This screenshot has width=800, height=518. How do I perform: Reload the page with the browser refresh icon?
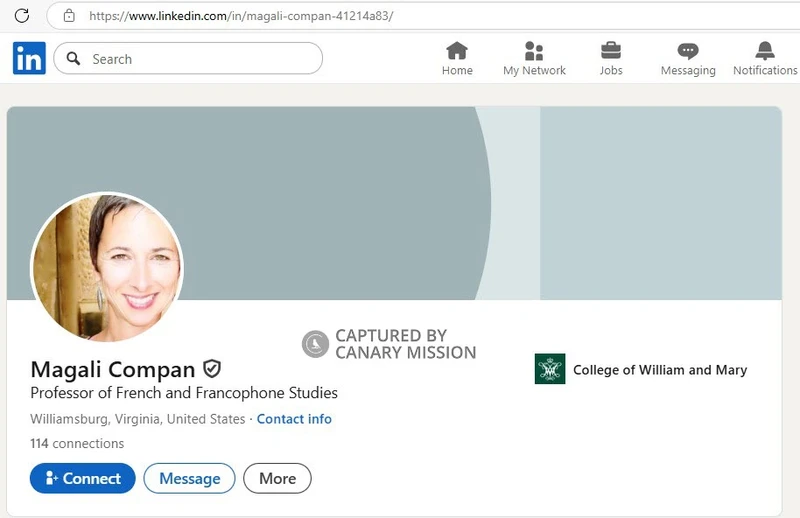pos(22,16)
